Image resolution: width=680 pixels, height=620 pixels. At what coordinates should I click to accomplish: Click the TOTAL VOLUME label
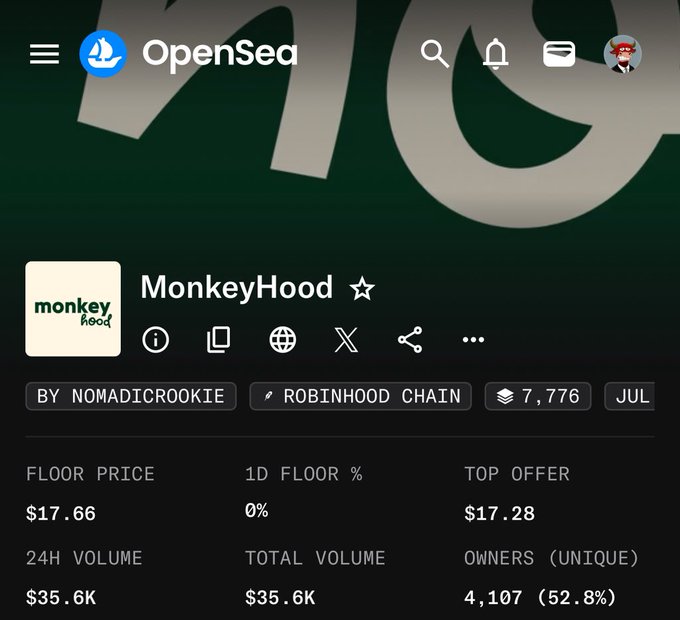coord(315,558)
